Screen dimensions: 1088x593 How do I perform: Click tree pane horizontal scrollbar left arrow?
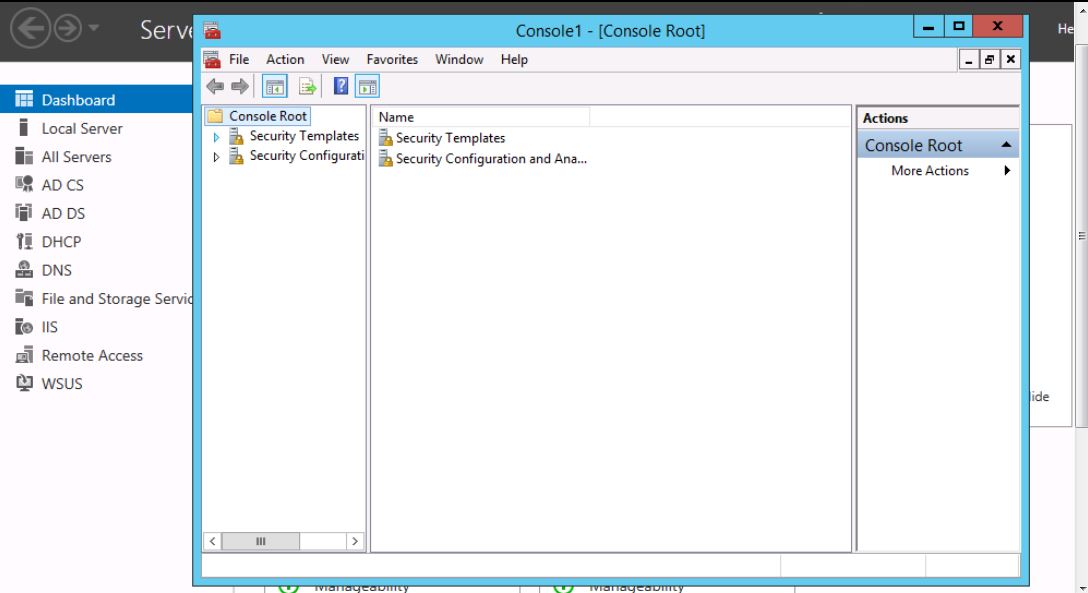(x=213, y=541)
